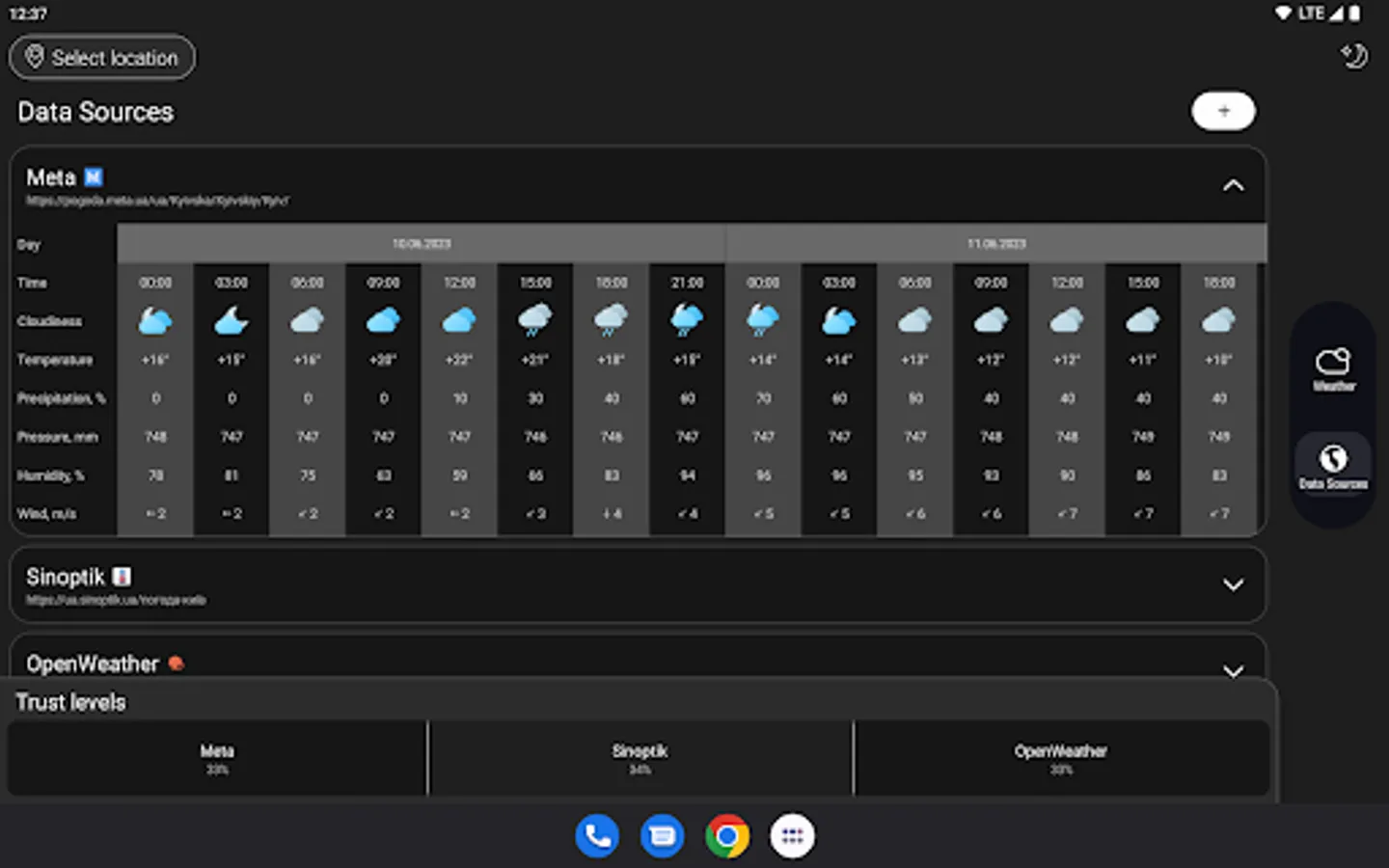
Task: Click humidity value 59 at 12:00 on 10.06
Action: pyautogui.click(x=459, y=475)
